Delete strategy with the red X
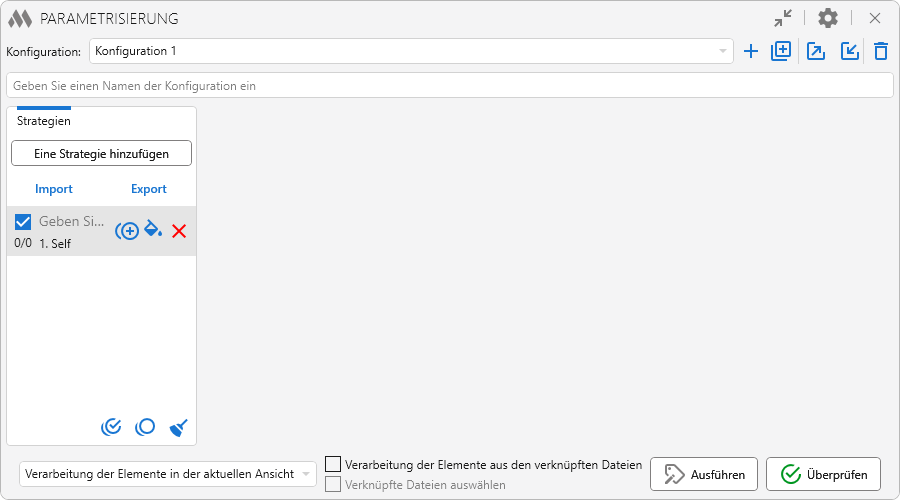 [179, 231]
